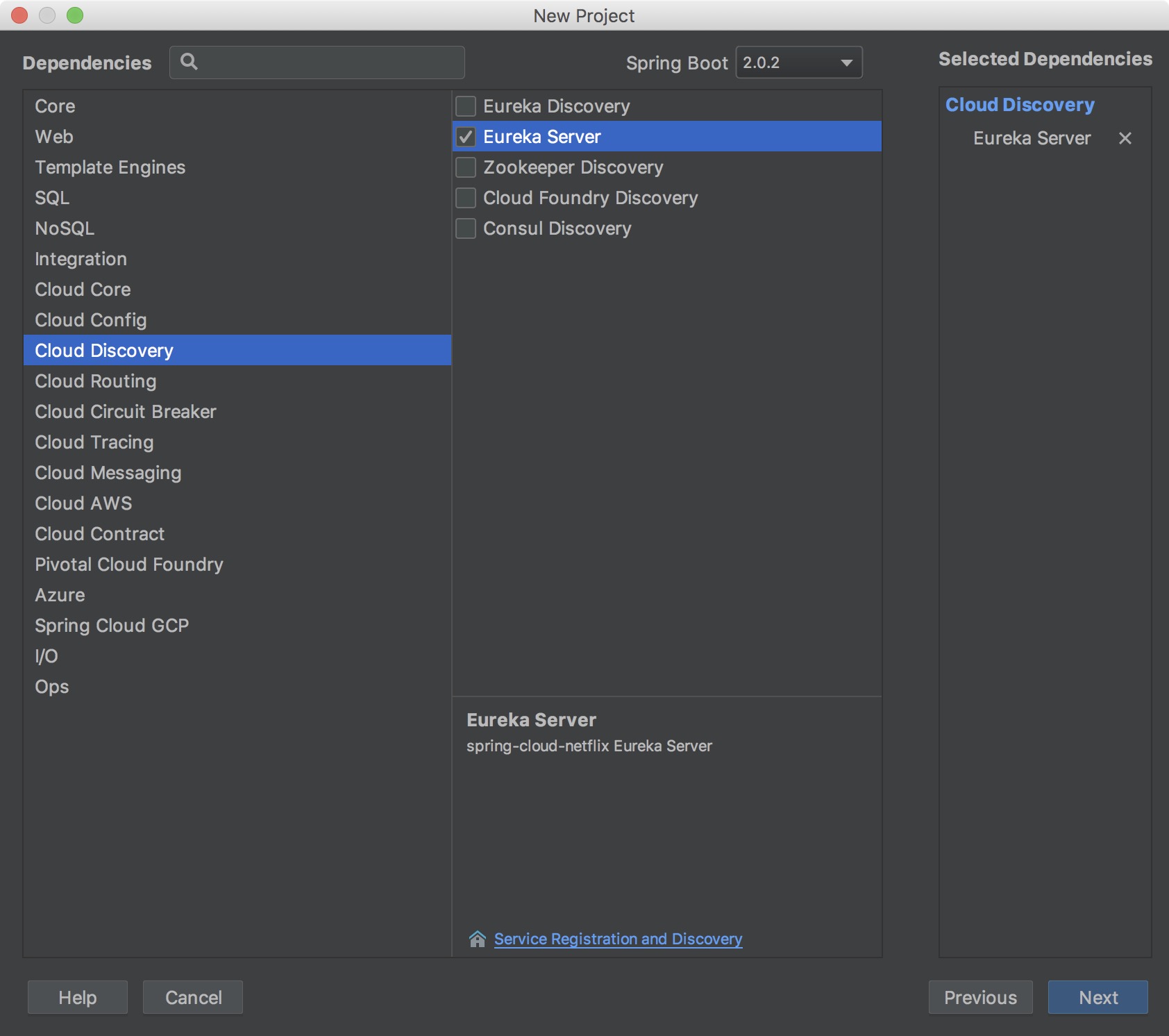The height and width of the screenshot is (1036, 1169).
Task: Click the home icon beside Service Registration link
Action: click(478, 939)
